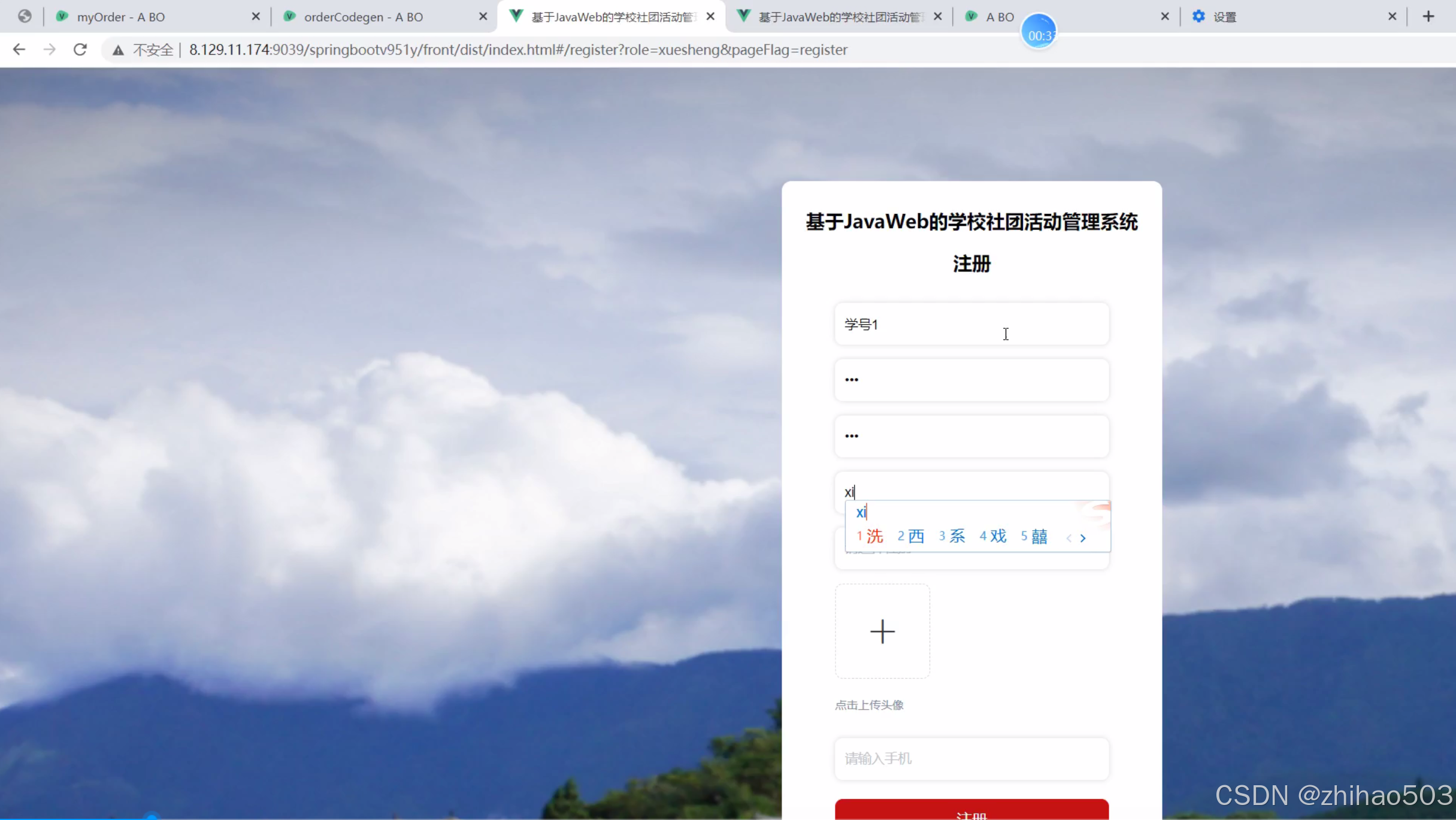Click the browser forward arrow
The width and height of the screenshot is (1456, 820).
tap(50, 50)
